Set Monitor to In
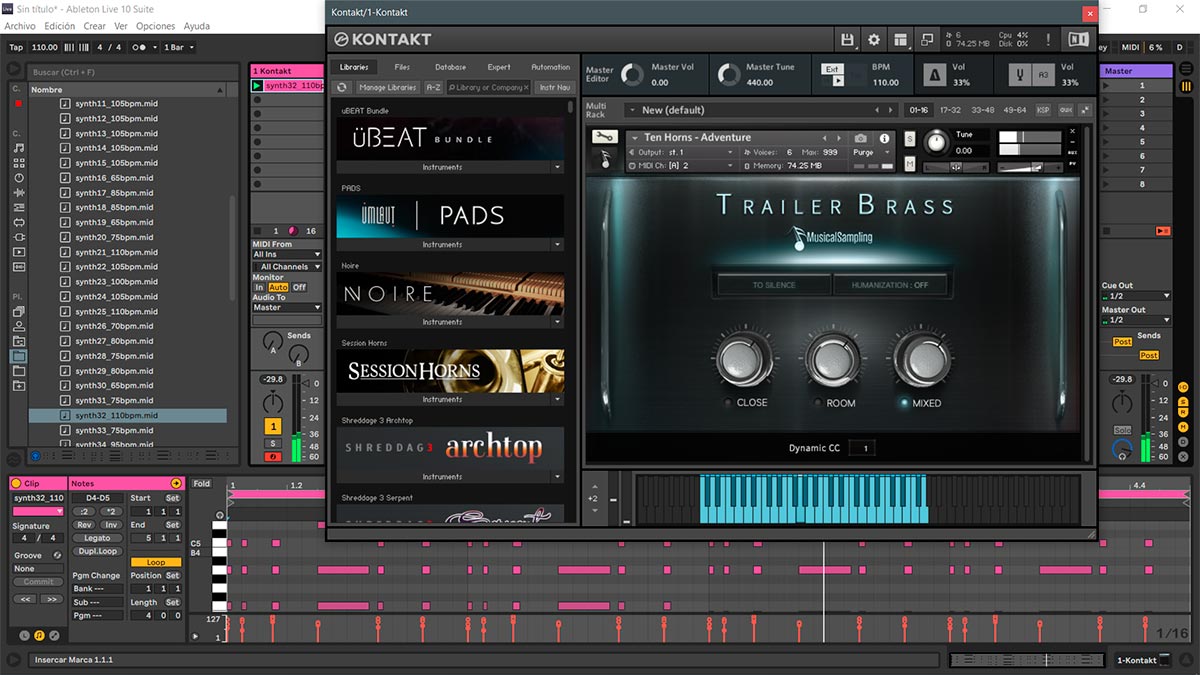Viewport: 1200px width, 675px height. pos(259,287)
